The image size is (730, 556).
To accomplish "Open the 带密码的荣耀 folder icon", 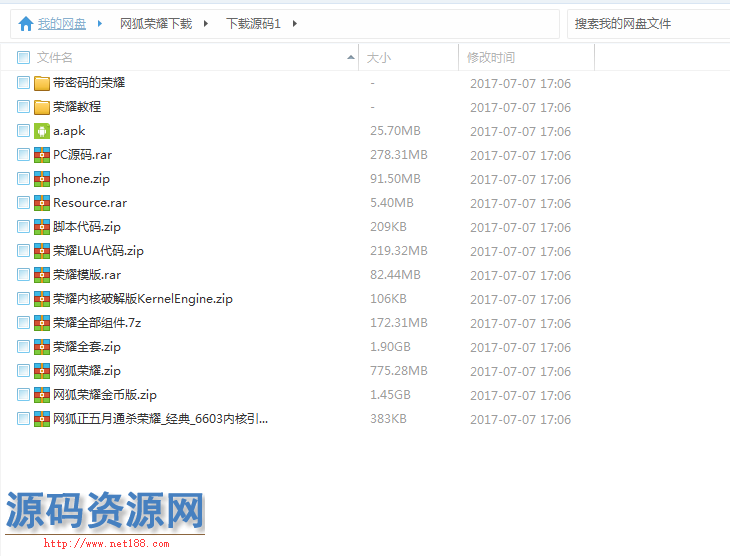I will click(42, 83).
